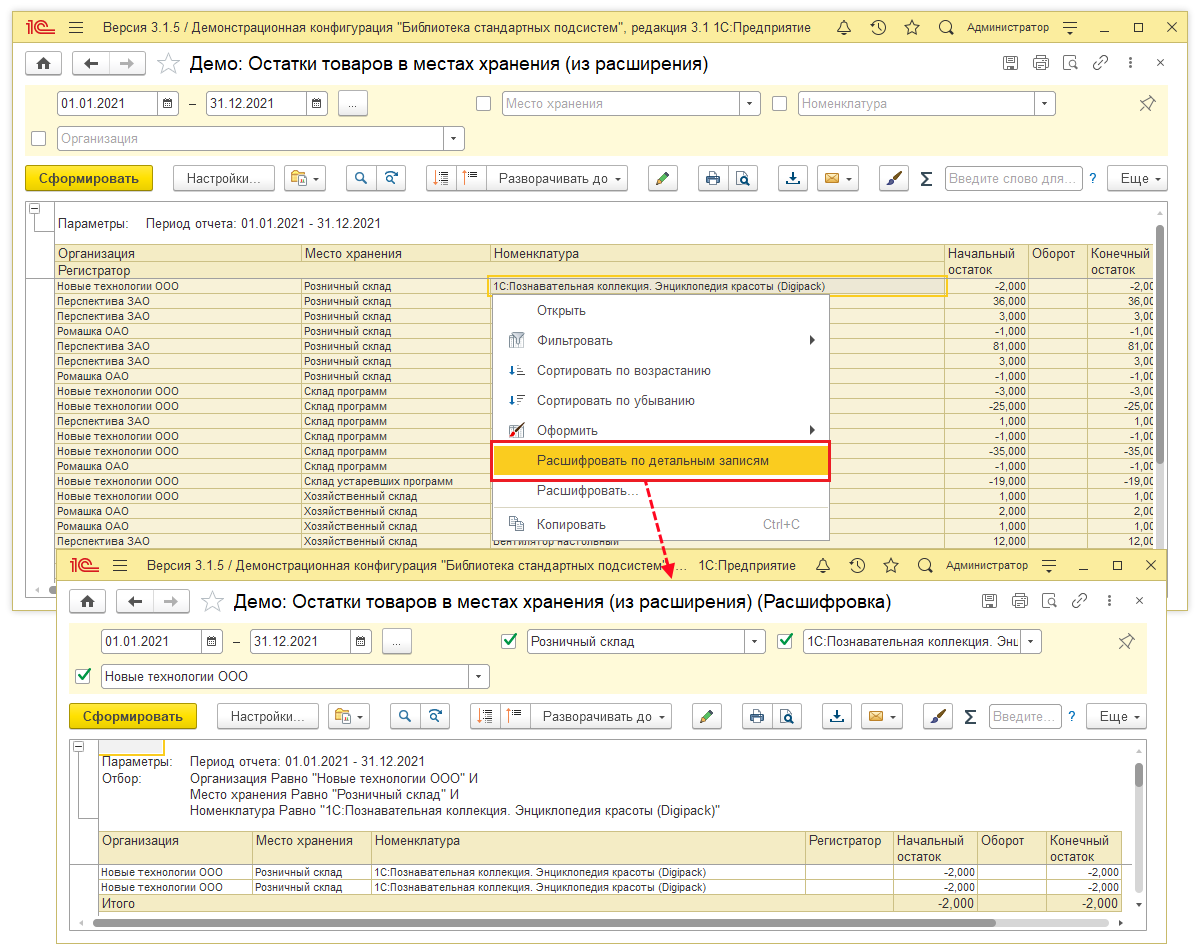Enable Место хранения filter checkbox in back window
This screenshot has height=946, width=1195.
click(x=483, y=104)
